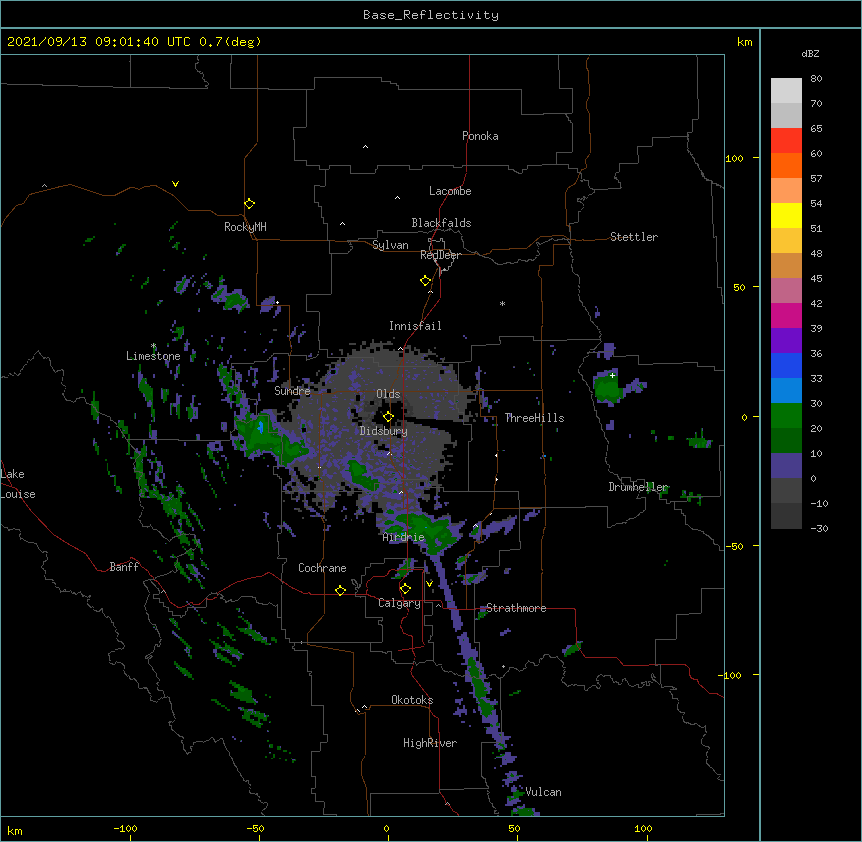Click the RedDeer city label
Viewport: 862px width, 842px height.
440,255
